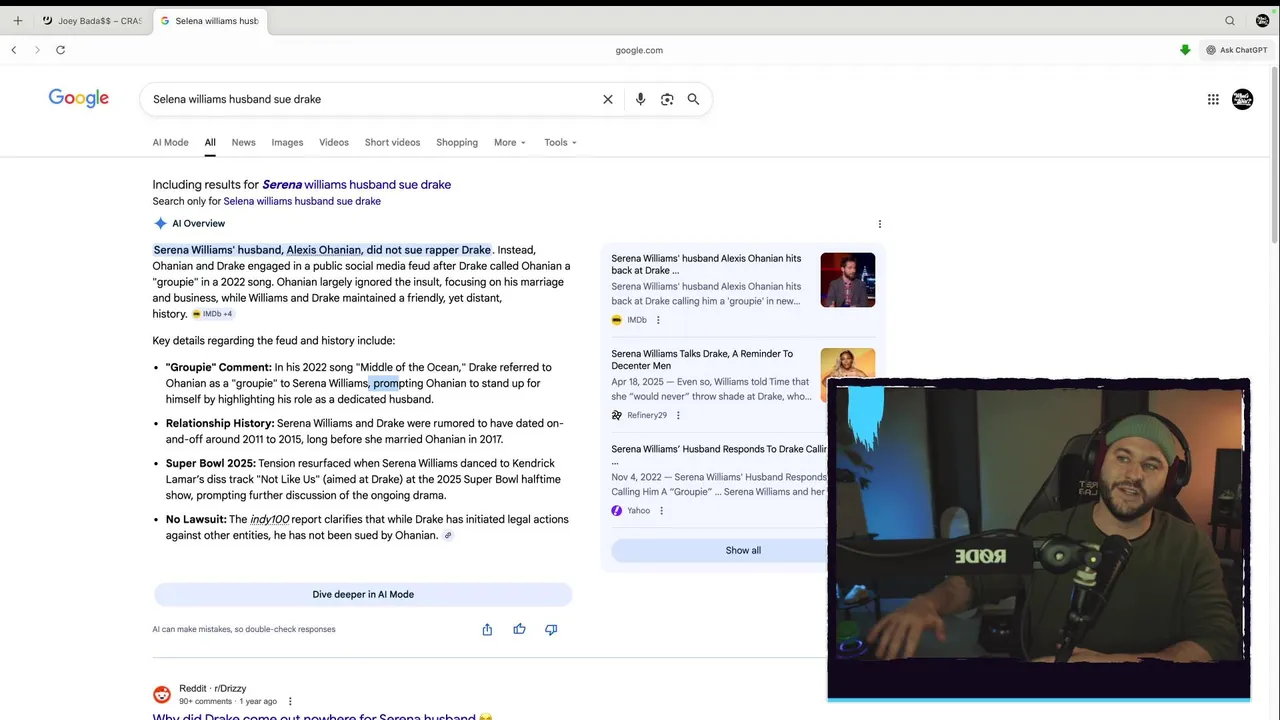
Task: Click the 'Groupie' Comment: heading text
Action: pyautogui.click(x=218, y=367)
